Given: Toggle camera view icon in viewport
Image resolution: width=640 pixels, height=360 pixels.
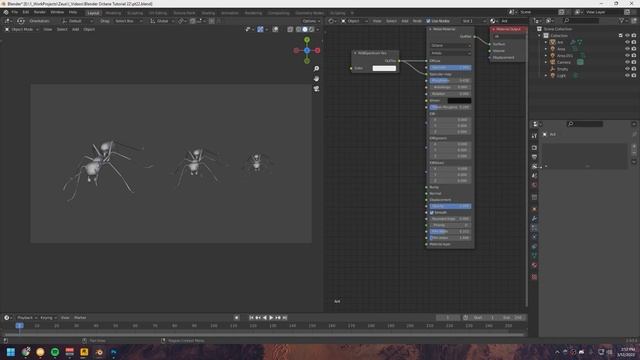Looking at the screenshot, I should (316, 89).
